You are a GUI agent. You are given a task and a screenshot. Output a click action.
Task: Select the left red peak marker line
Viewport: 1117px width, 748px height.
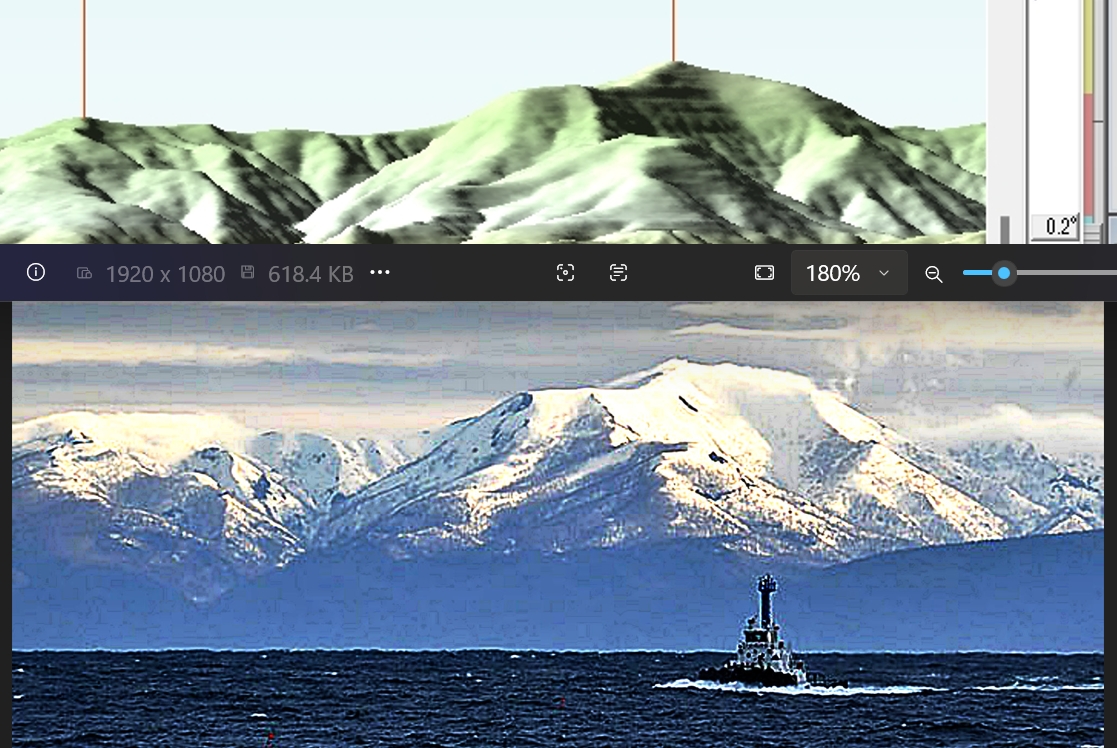click(84, 60)
